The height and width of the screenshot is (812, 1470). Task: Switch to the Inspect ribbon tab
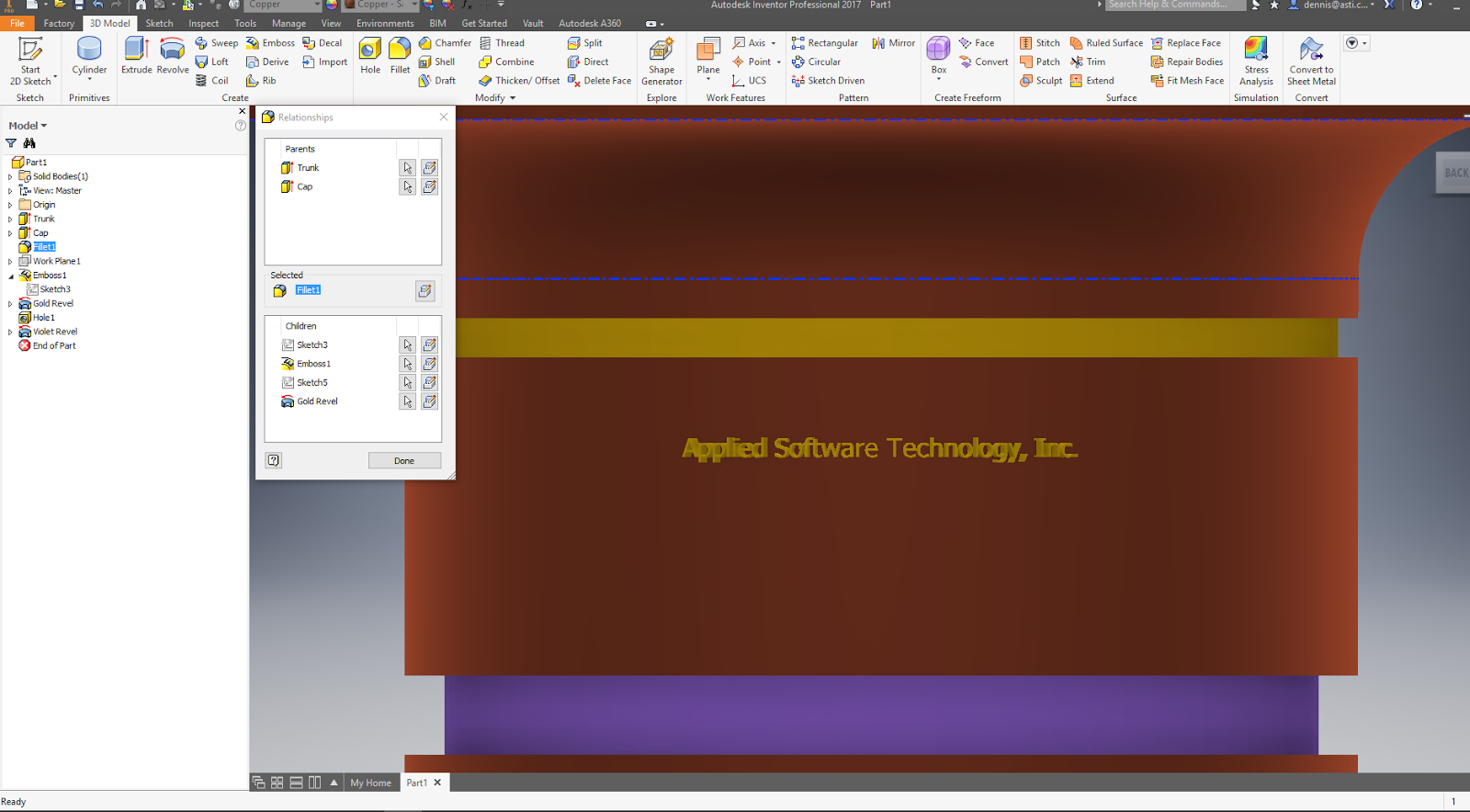(204, 23)
